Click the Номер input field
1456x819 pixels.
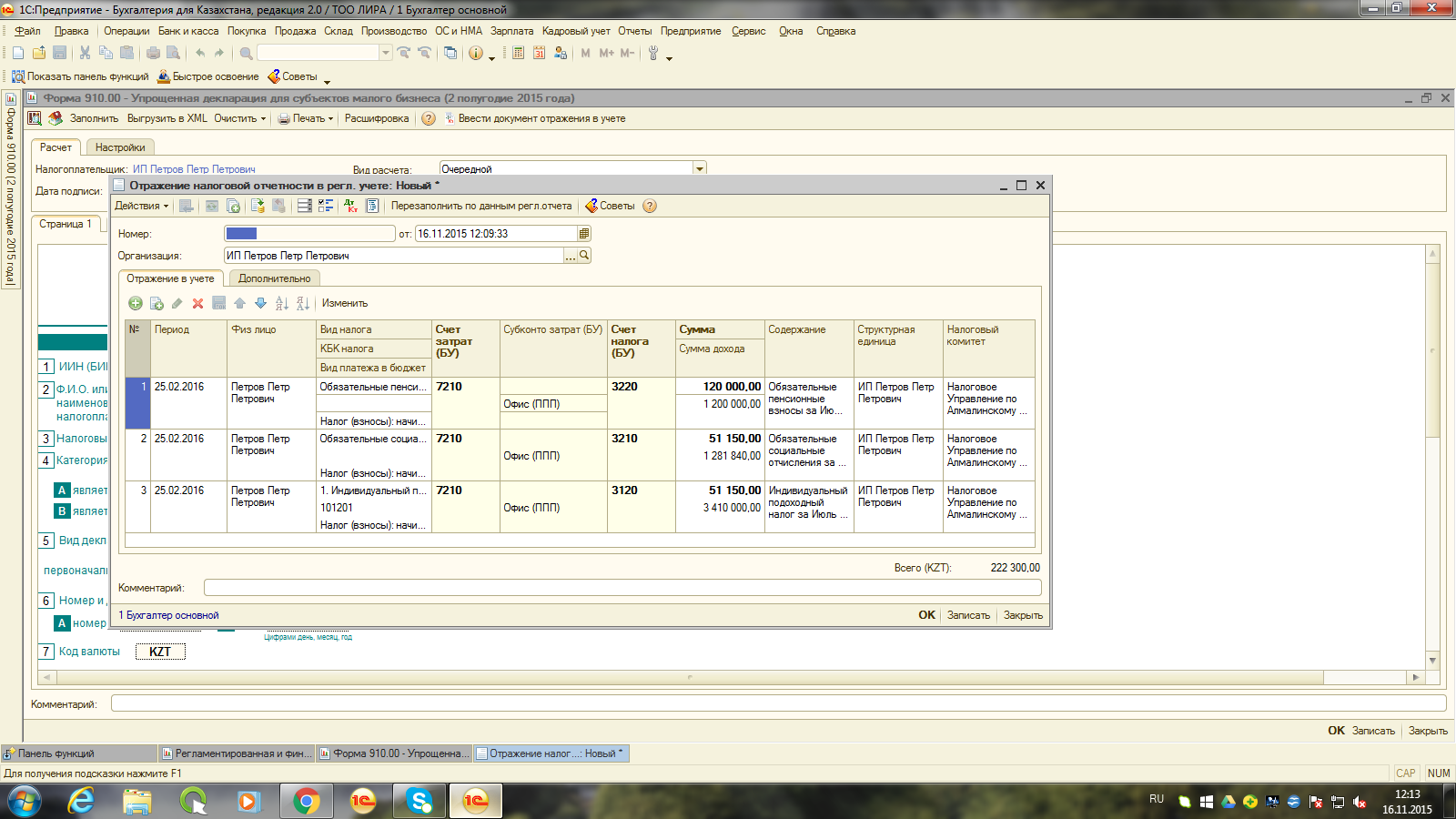tap(309, 234)
